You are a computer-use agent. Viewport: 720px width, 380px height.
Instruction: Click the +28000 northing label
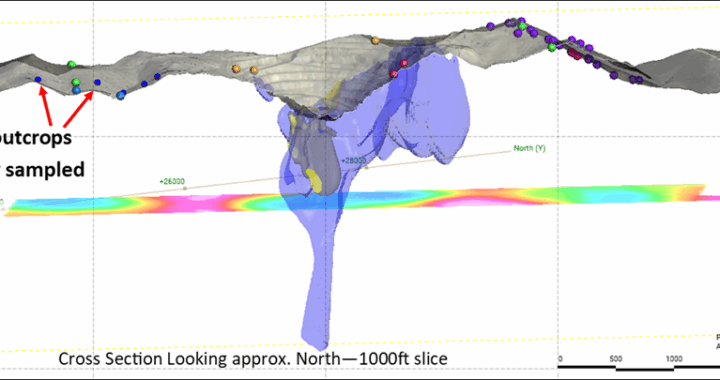pyautogui.click(x=354, y=161)
